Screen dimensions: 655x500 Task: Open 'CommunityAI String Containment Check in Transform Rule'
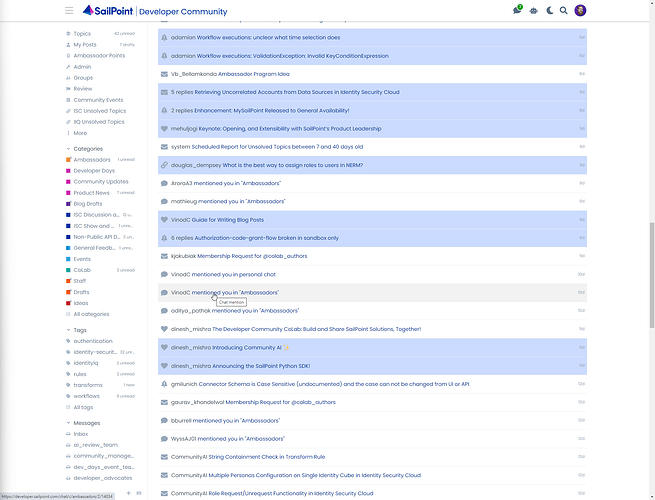[x=372, y=457]
